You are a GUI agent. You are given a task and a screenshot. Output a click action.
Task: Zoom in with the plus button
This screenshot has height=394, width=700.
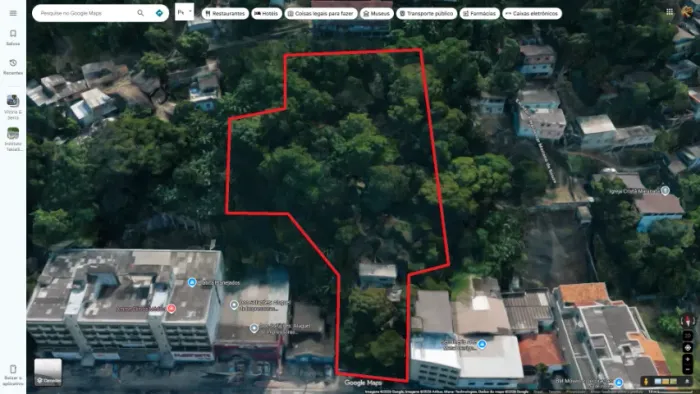pos(688,360)
